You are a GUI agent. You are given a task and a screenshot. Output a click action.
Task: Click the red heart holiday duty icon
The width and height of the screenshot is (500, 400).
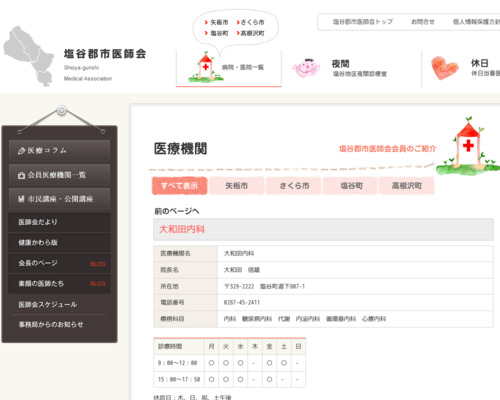coord(444,68)
